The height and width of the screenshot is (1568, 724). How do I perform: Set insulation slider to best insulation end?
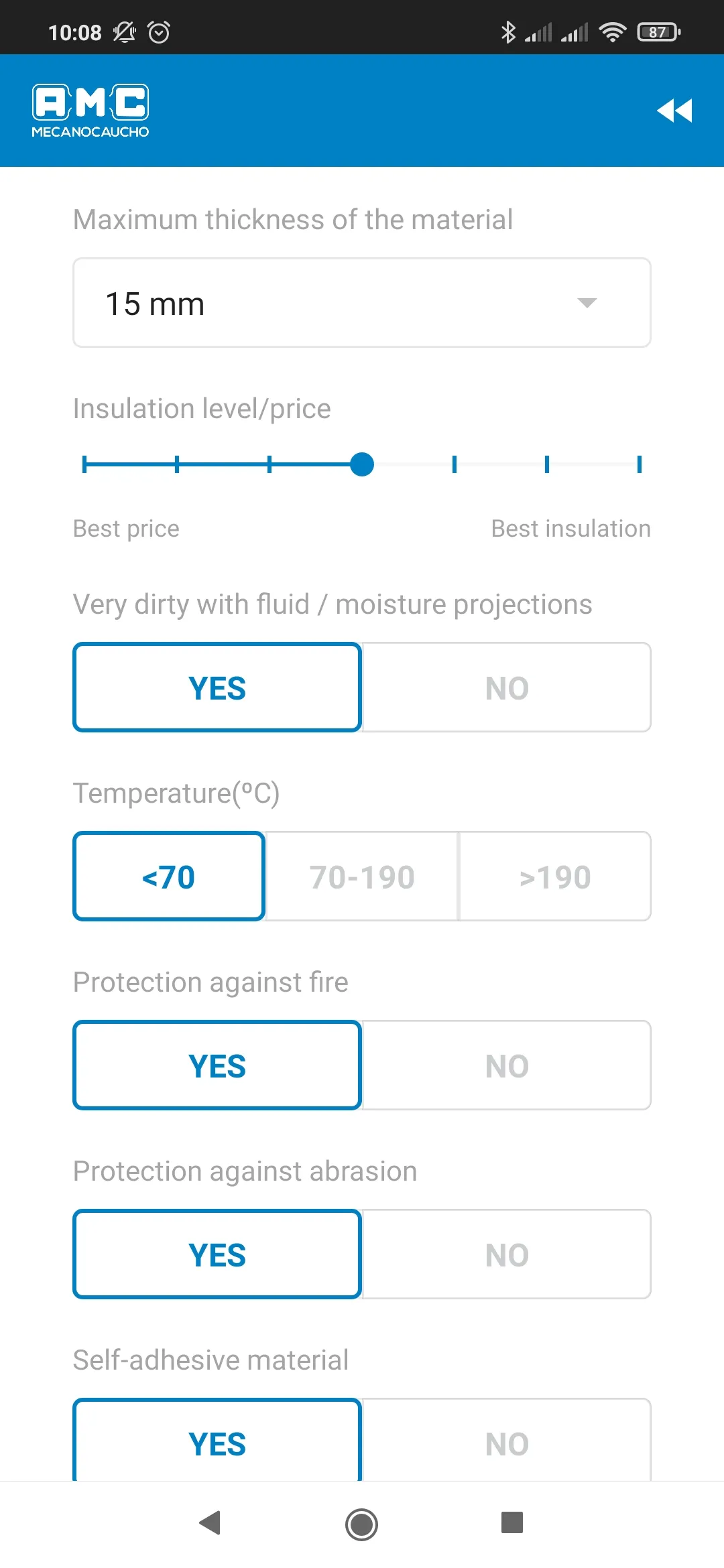point(639,464)
